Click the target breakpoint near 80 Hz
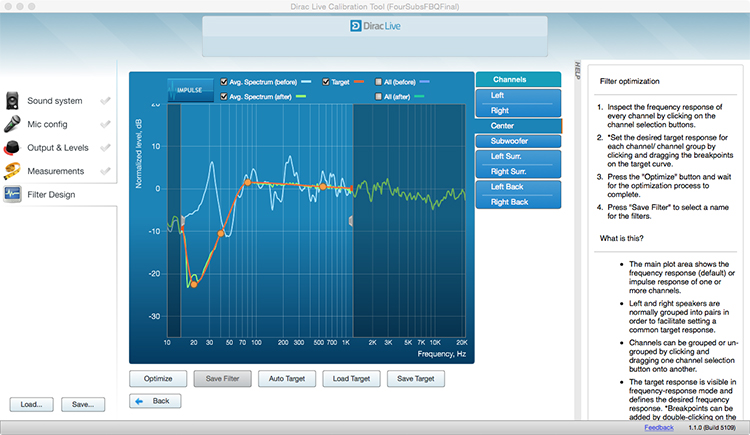This screenshot has width=750, height=435. coord(247,182)
